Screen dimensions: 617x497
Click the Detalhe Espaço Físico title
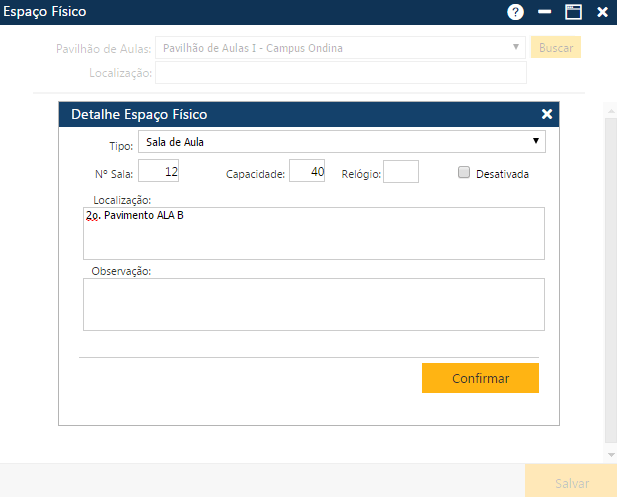click(x=139, y=114)
